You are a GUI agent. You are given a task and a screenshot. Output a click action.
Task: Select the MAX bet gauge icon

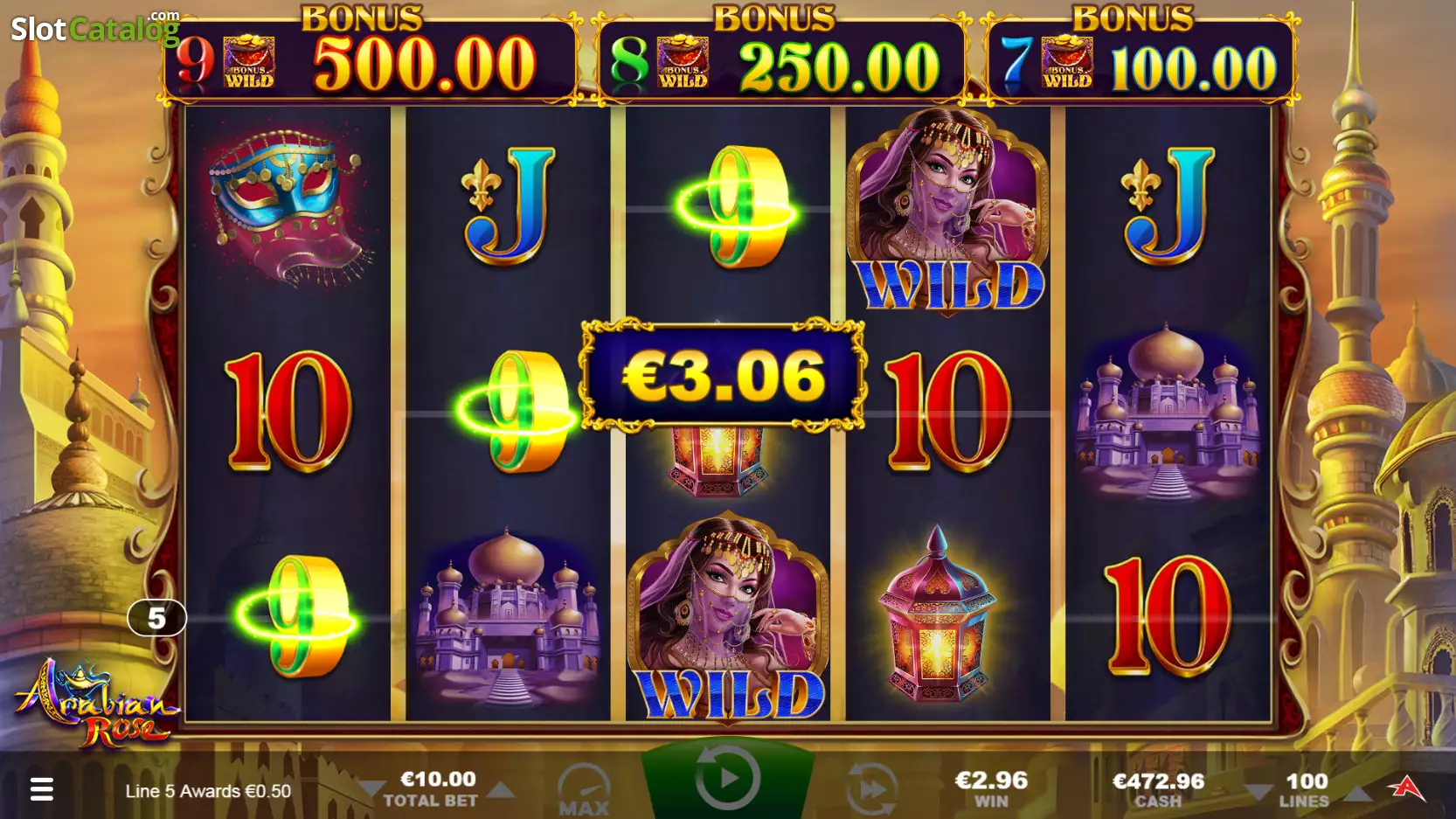click(584, 789)
